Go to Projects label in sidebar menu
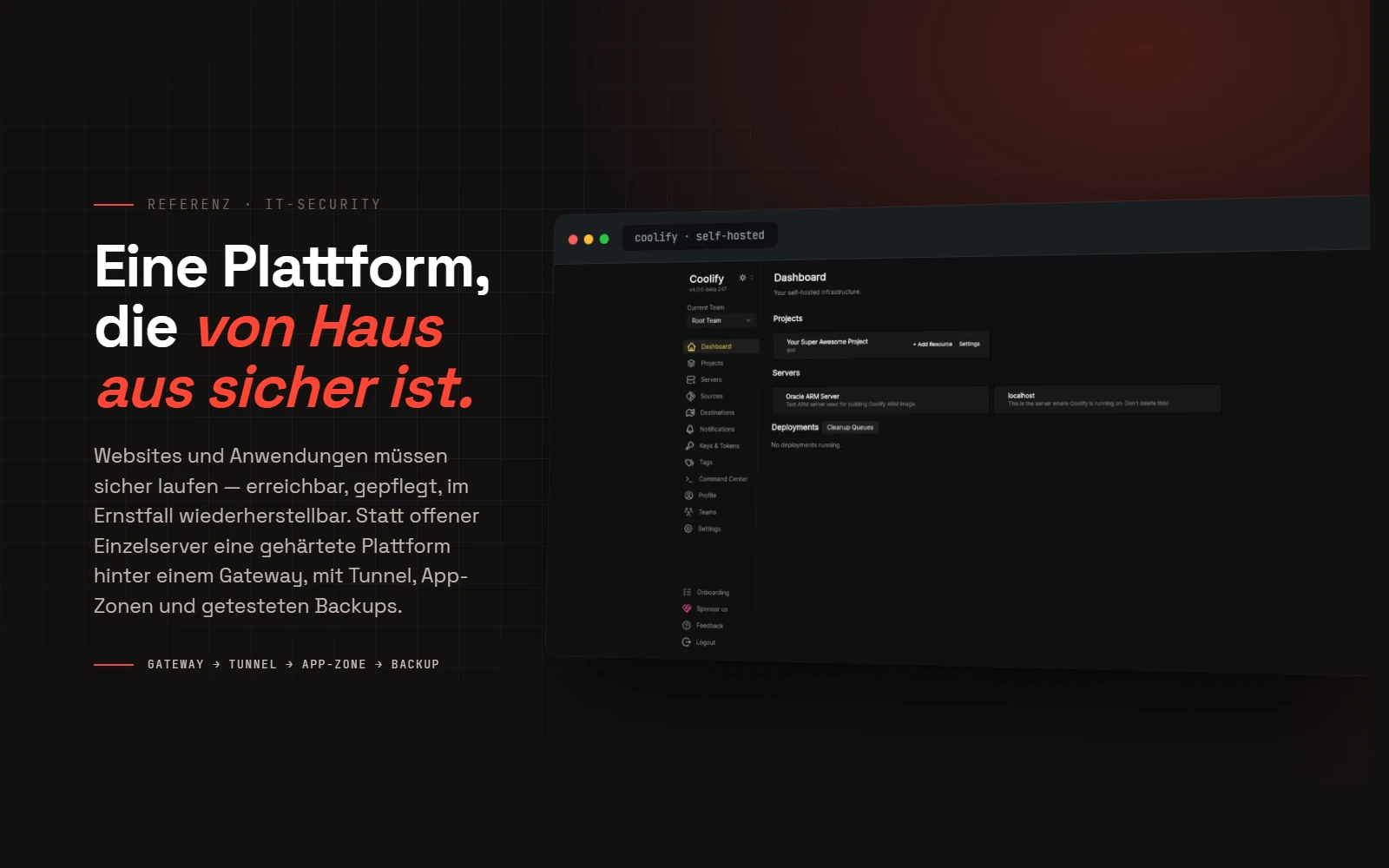Viewport: 1389px width, 868px height. click(712, 364)
